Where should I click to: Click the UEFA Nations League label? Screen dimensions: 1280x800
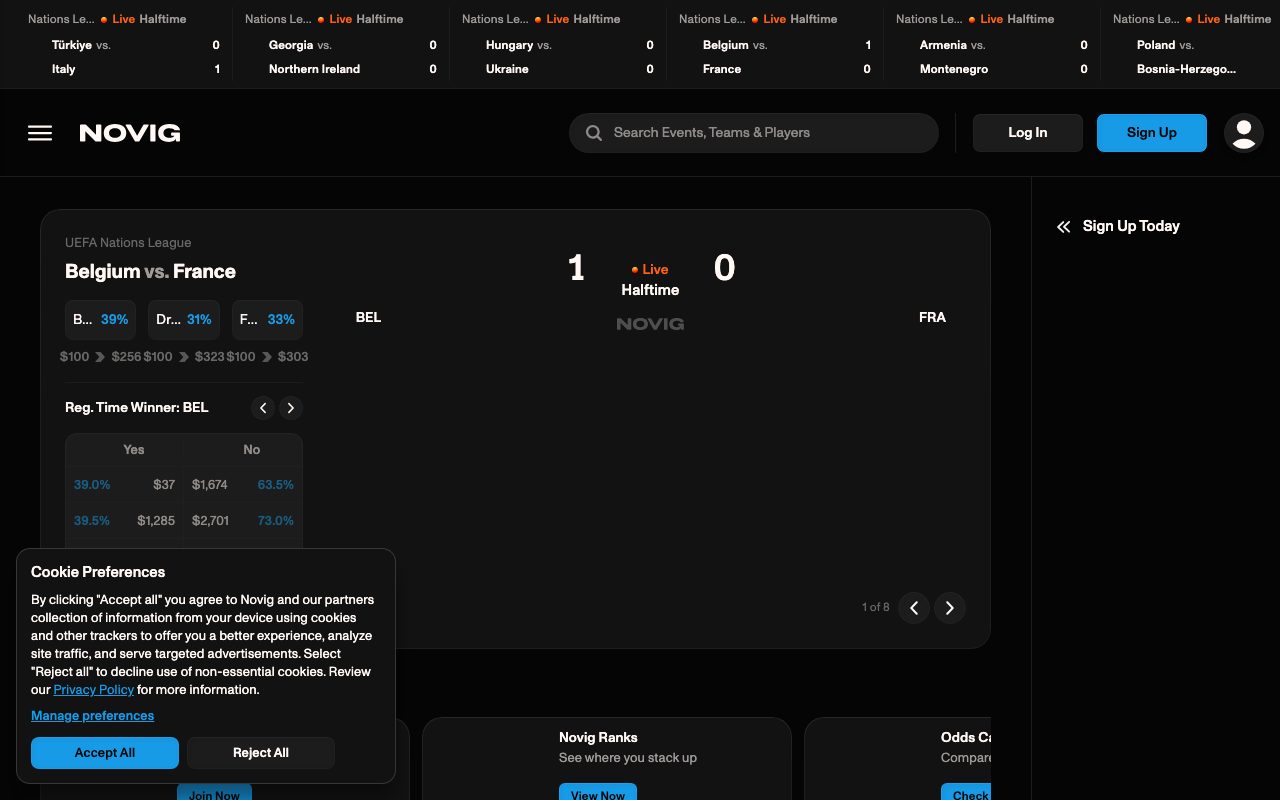(128, 243)
